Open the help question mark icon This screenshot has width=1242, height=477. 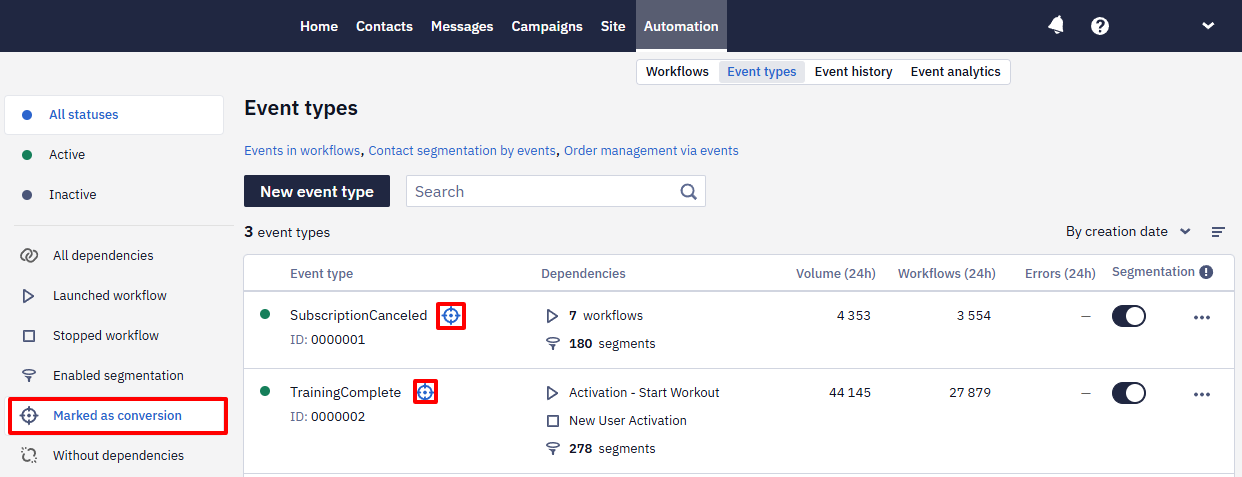(x=1100, y=26)
